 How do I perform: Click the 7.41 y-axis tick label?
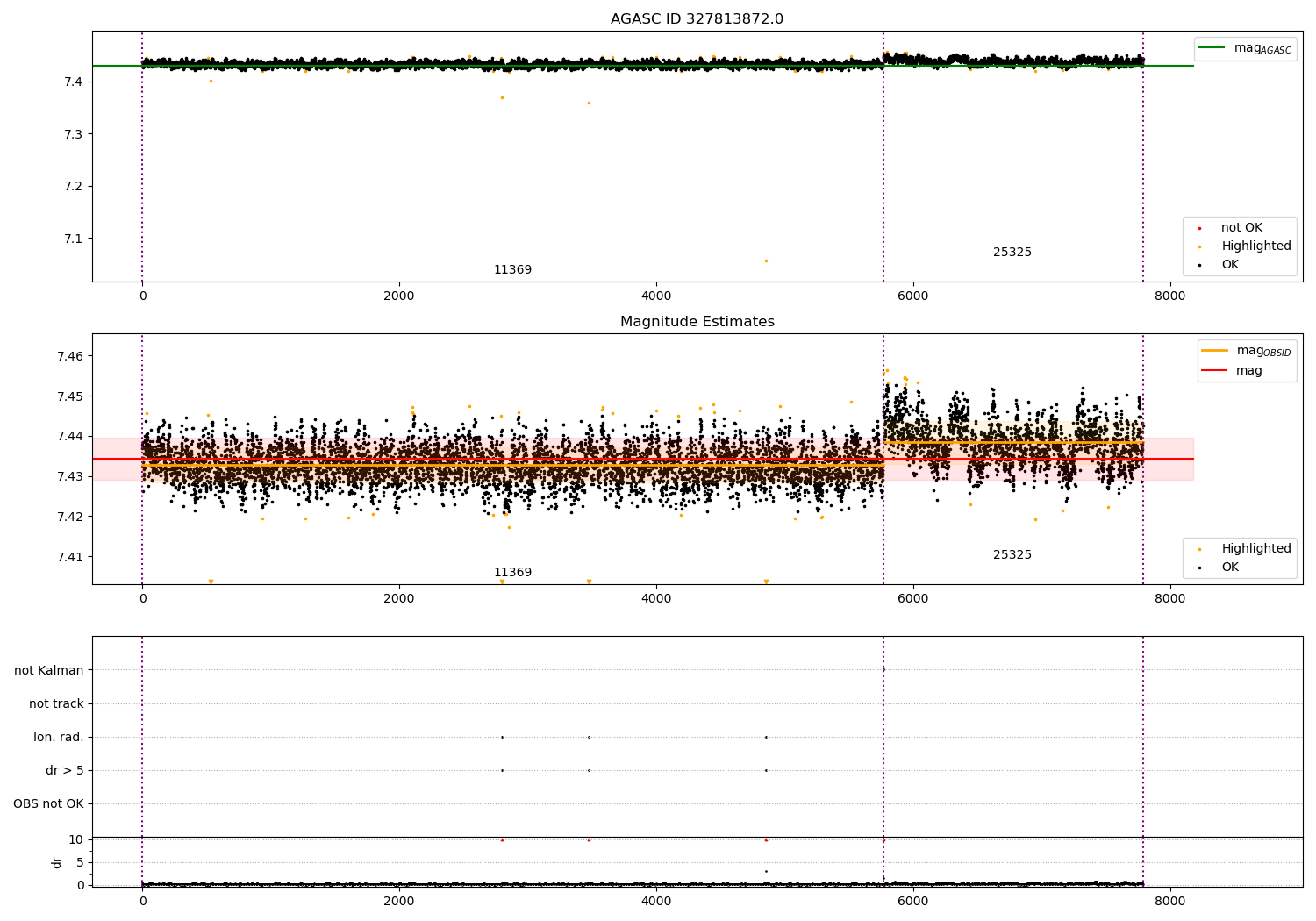click(x=70, y=557)
